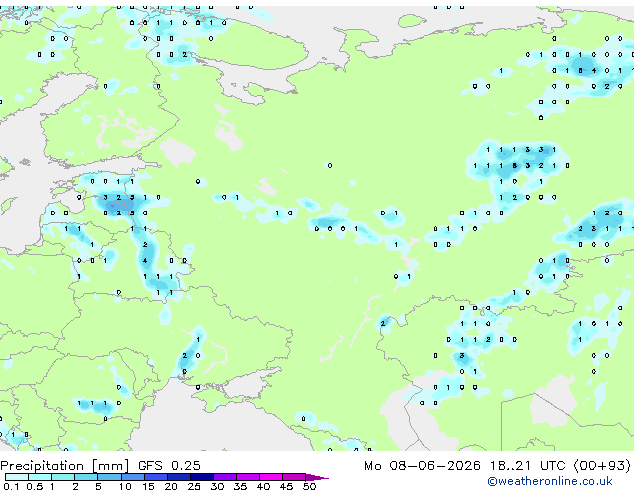Select the 10–15 mm legend color swatch
634x490 pixels.
pyautogui.click(x=132, y=477)
